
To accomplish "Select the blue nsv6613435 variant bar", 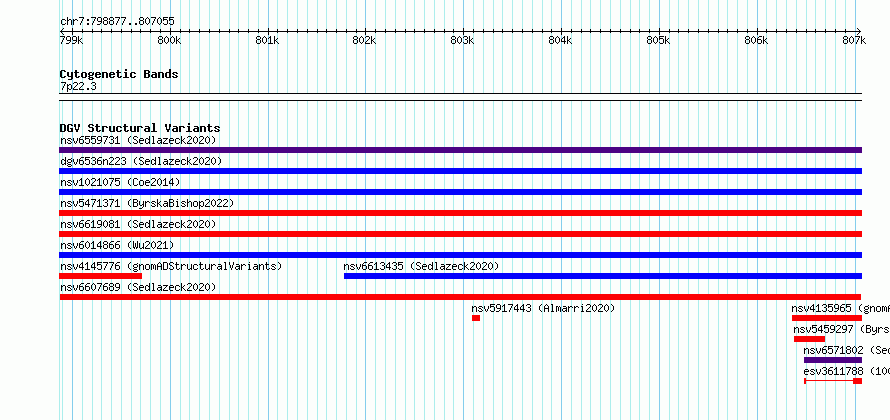I will pyautogui.click(x=603, y=276).
